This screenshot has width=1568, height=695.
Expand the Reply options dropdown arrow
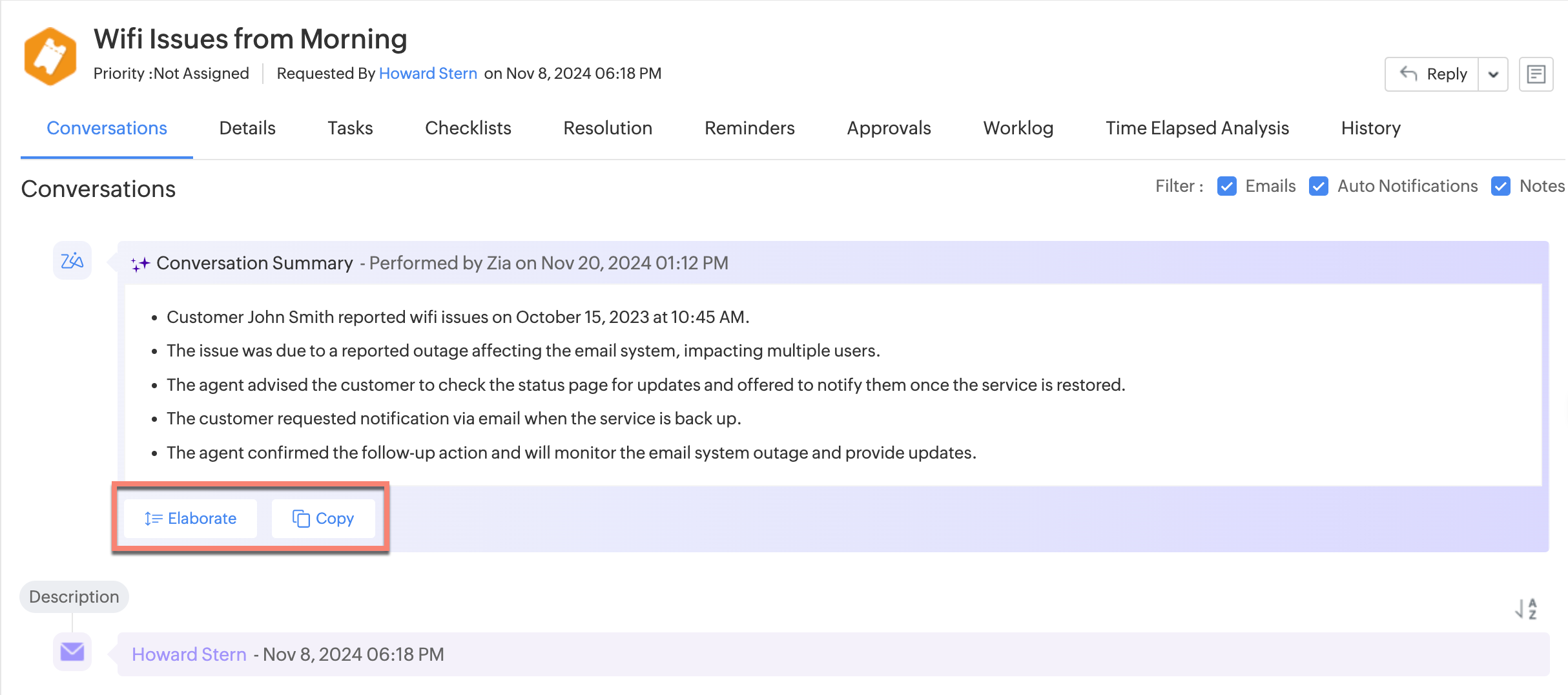pyautogui.click(x=1493, y=74)
